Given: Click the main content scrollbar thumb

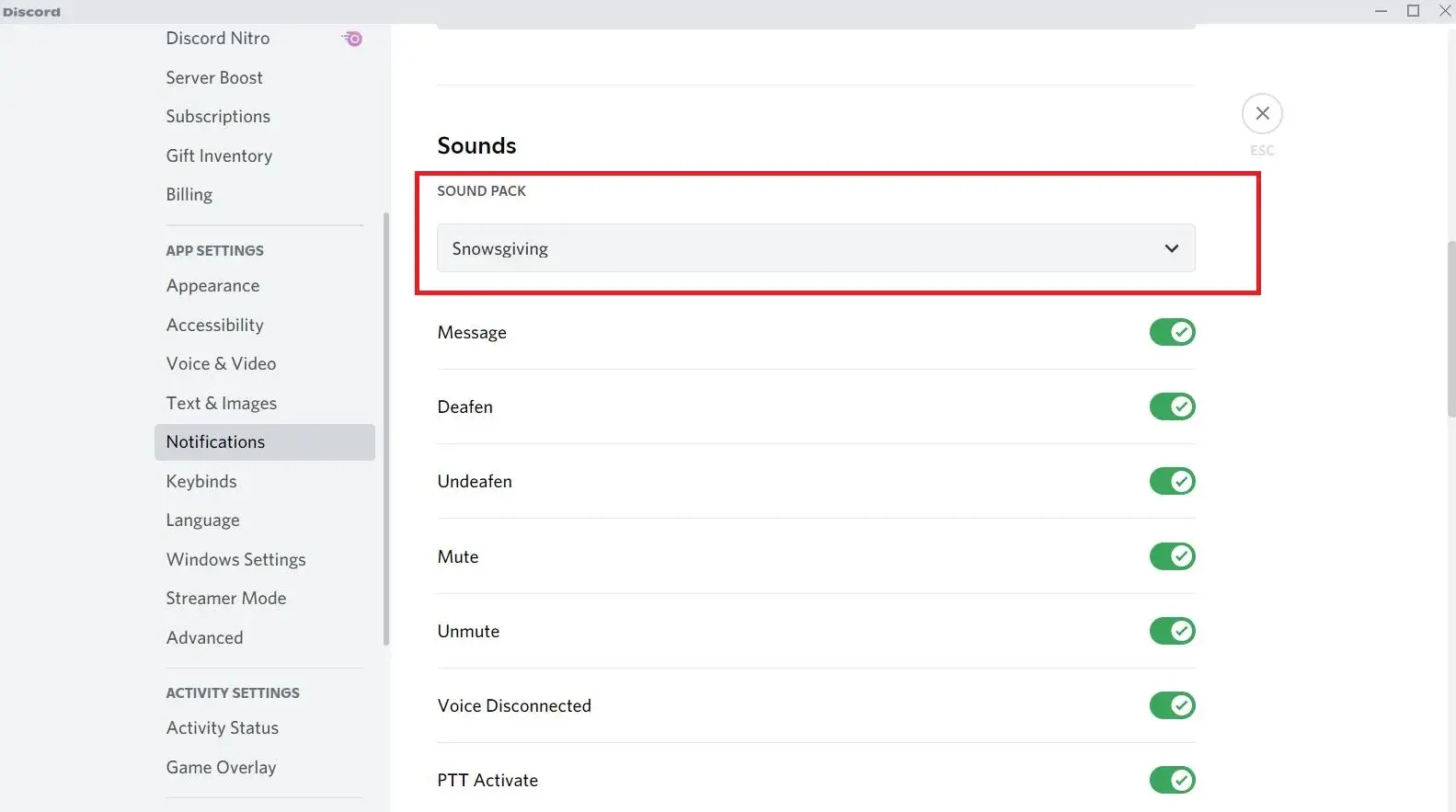Looking at the screenshot, I should [x=1450, y=328].
